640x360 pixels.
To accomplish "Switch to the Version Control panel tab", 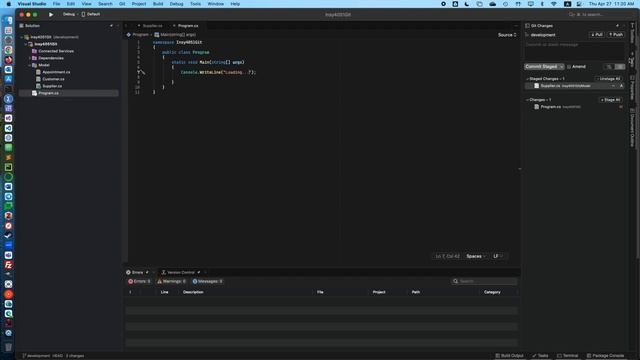I will [180, 272].
